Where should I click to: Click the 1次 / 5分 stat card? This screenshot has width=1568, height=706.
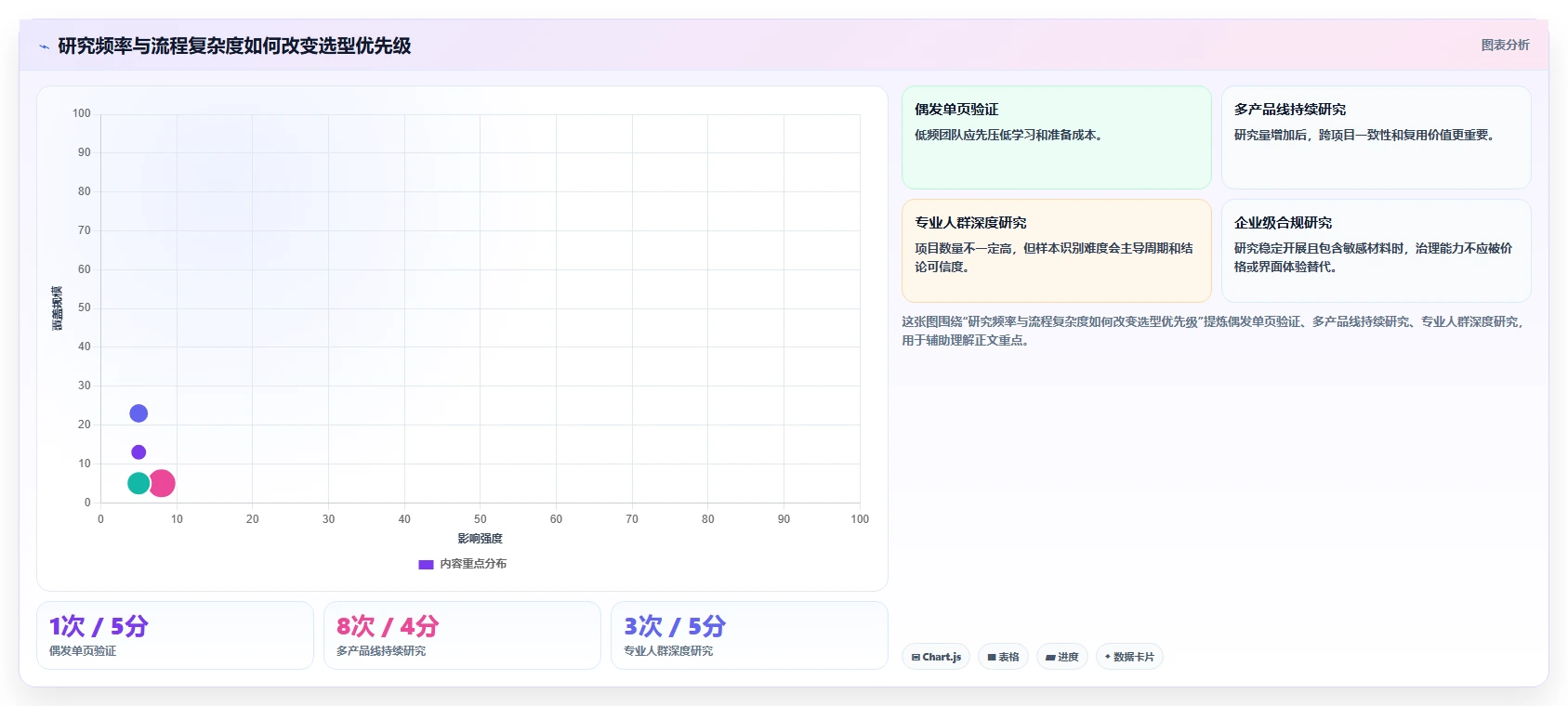[x=175, y=635]
